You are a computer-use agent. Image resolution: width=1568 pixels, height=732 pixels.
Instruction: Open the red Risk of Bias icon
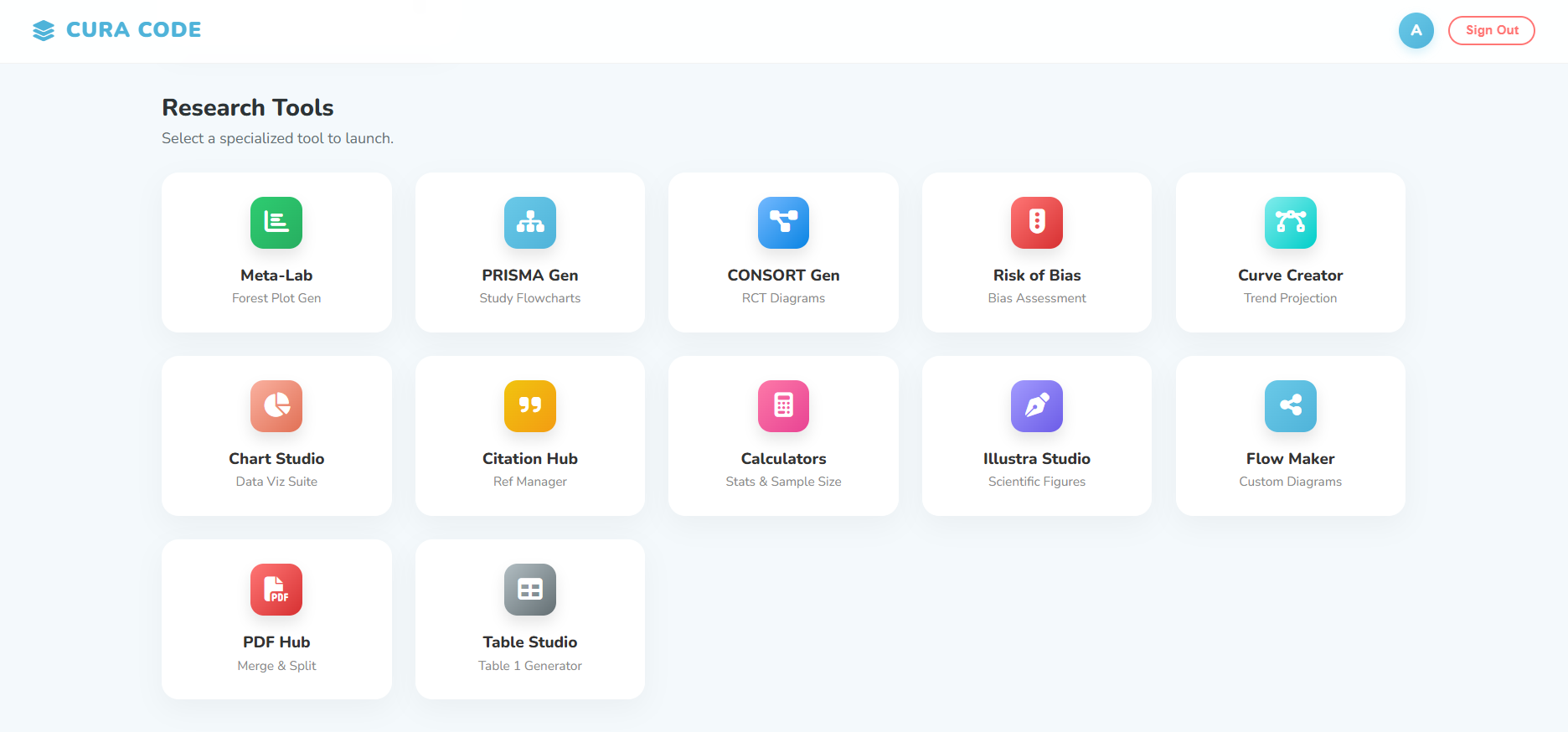pos(1036,223)
